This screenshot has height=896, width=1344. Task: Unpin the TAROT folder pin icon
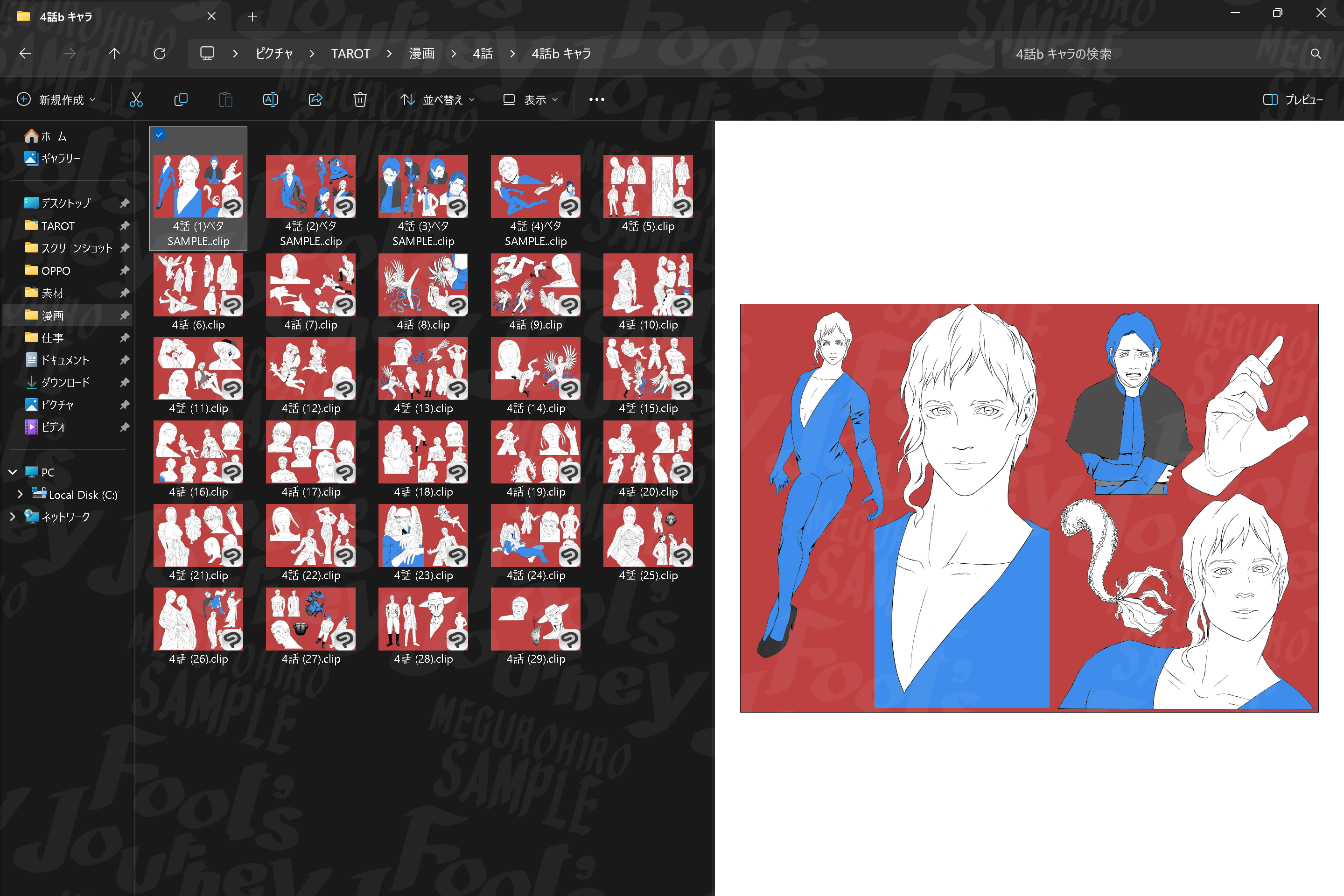(125, 226)
